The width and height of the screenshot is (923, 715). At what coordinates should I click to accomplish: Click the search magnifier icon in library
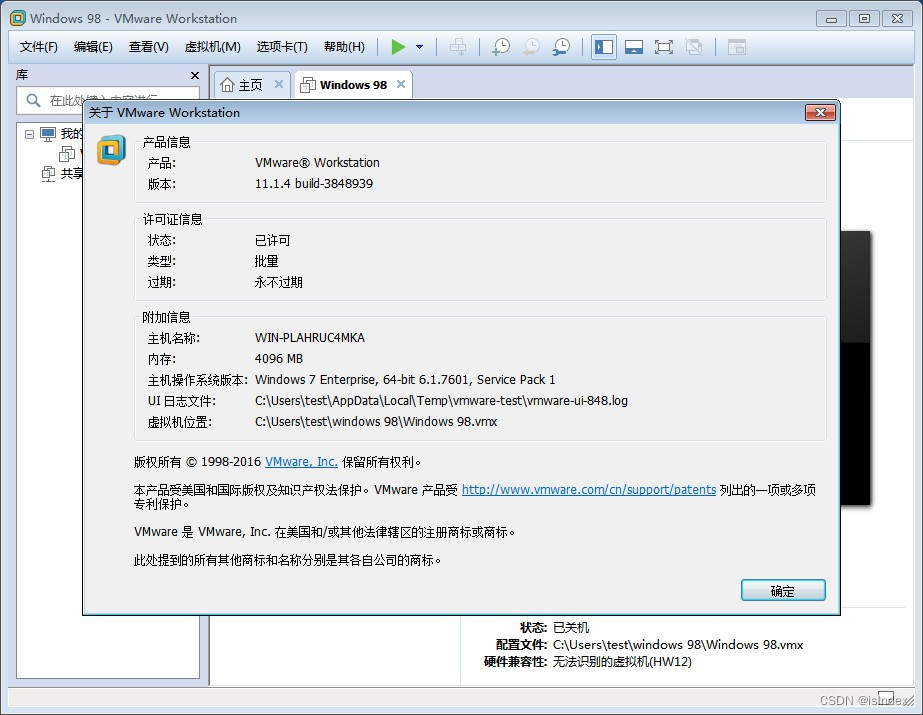point(34,100)
